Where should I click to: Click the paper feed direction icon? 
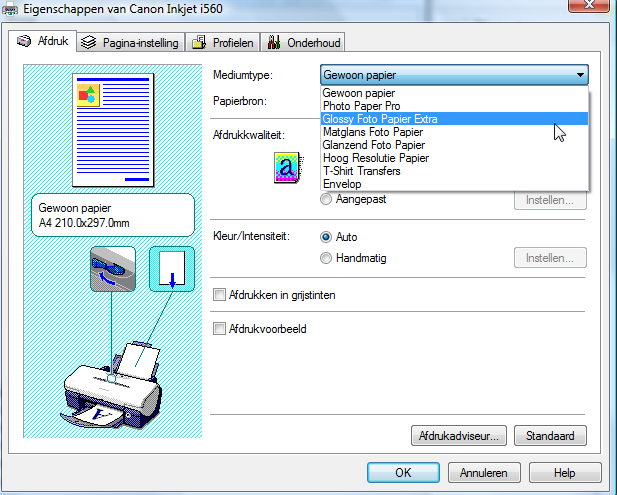click(170, 269)
